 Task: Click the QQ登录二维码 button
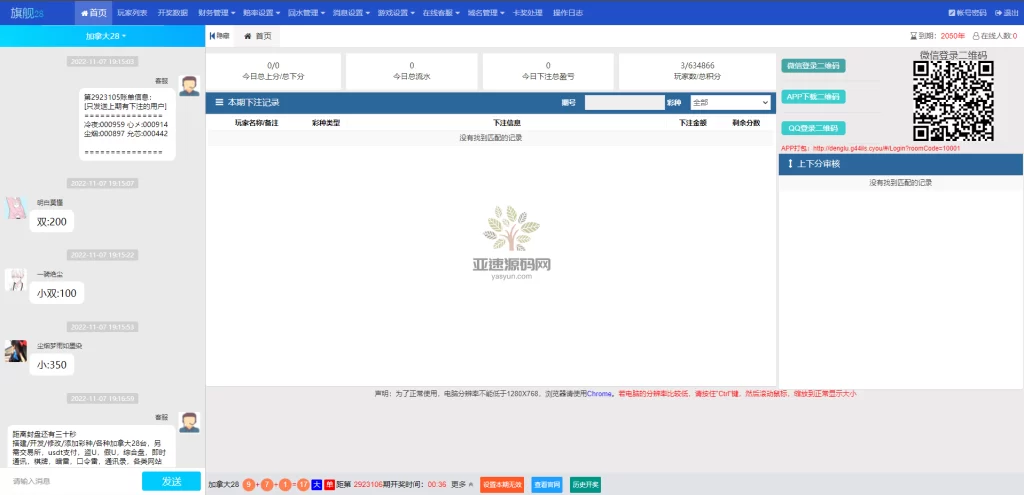tap(813, 128)
